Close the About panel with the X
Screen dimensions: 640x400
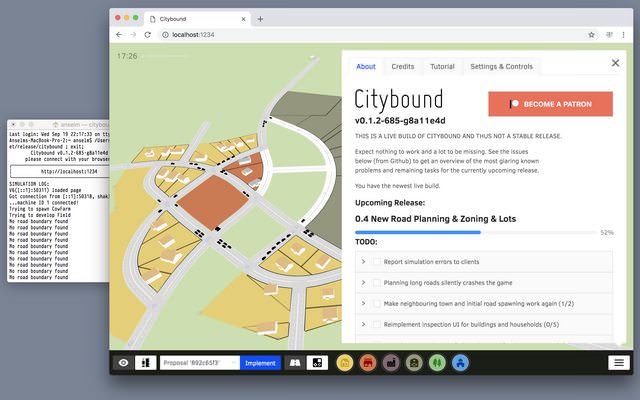click(x=615, y=63)
